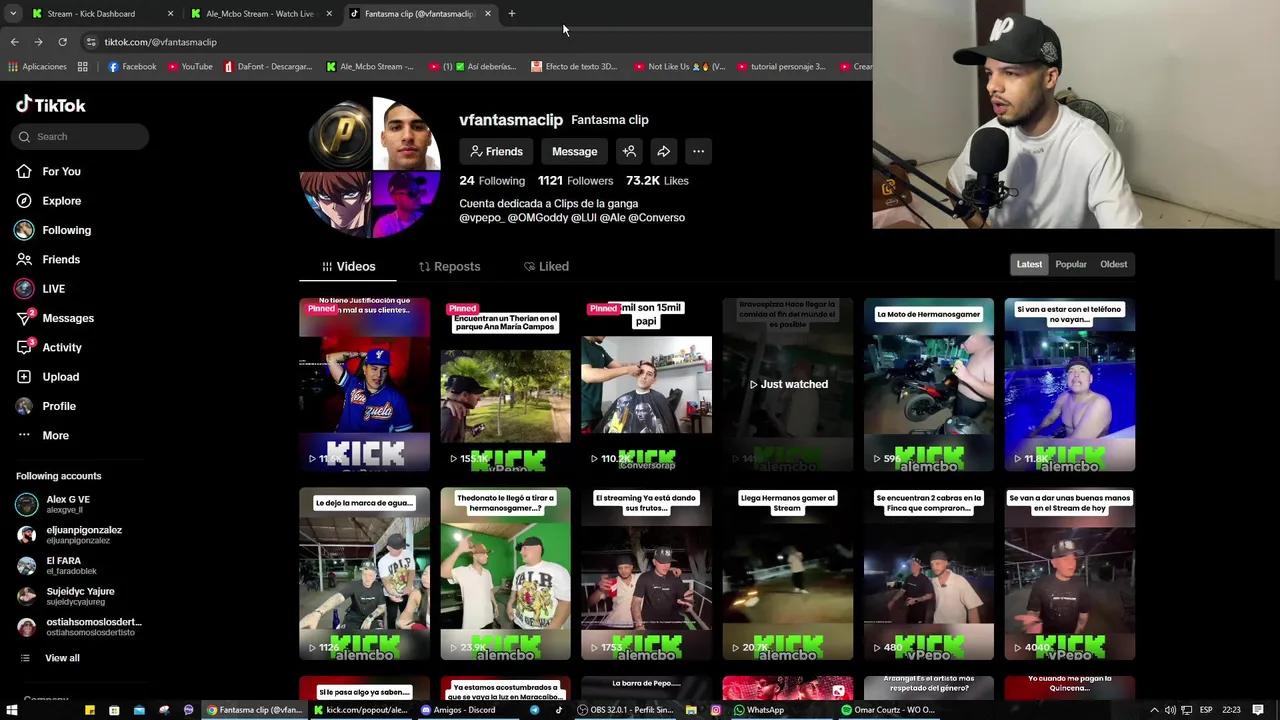Viewport: 1280px width, 720px height.
Task: Open Messages in the sidebar
Action: (x=67, y=318)
